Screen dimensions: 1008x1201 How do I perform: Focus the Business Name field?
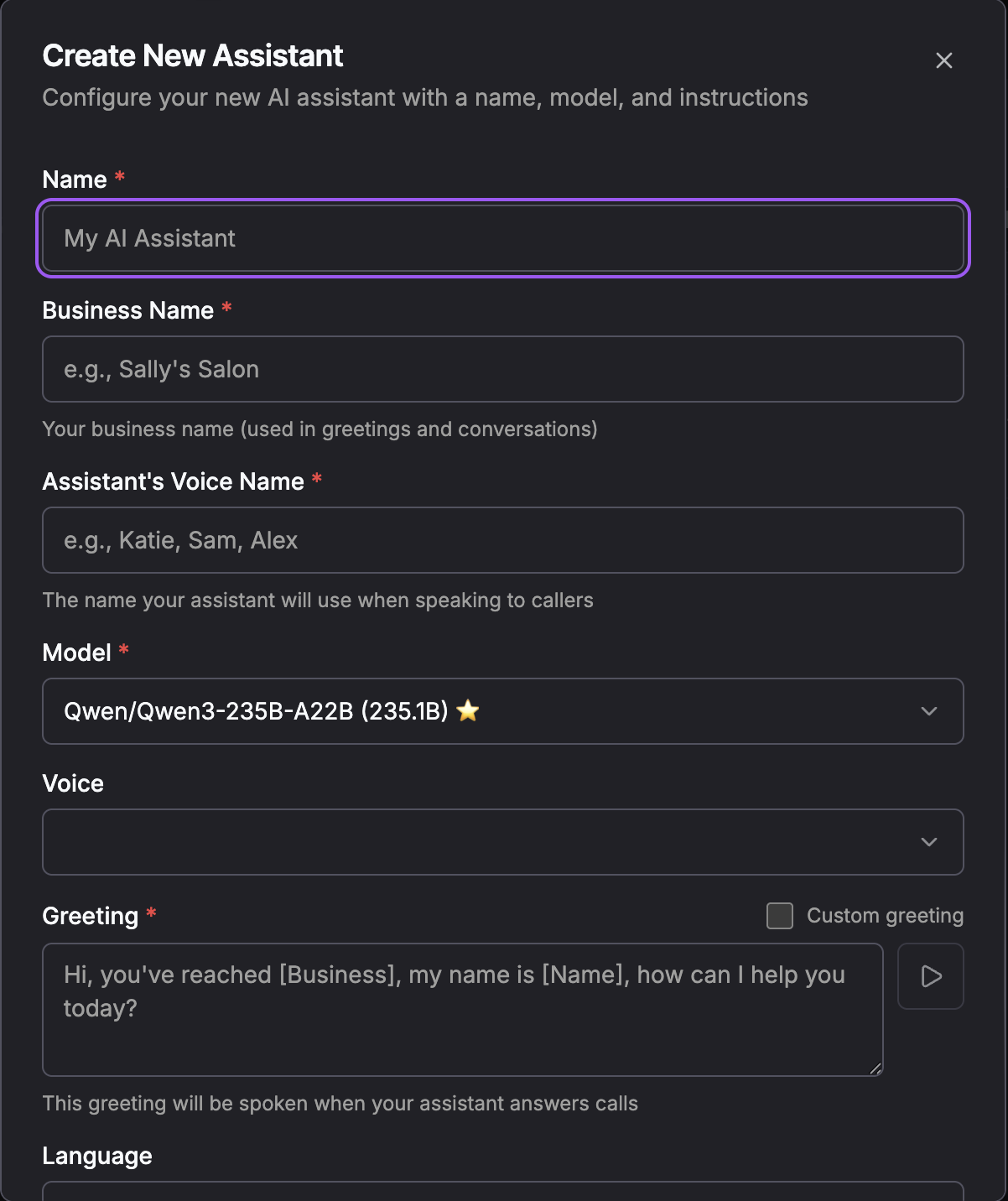tap(503, 369)
